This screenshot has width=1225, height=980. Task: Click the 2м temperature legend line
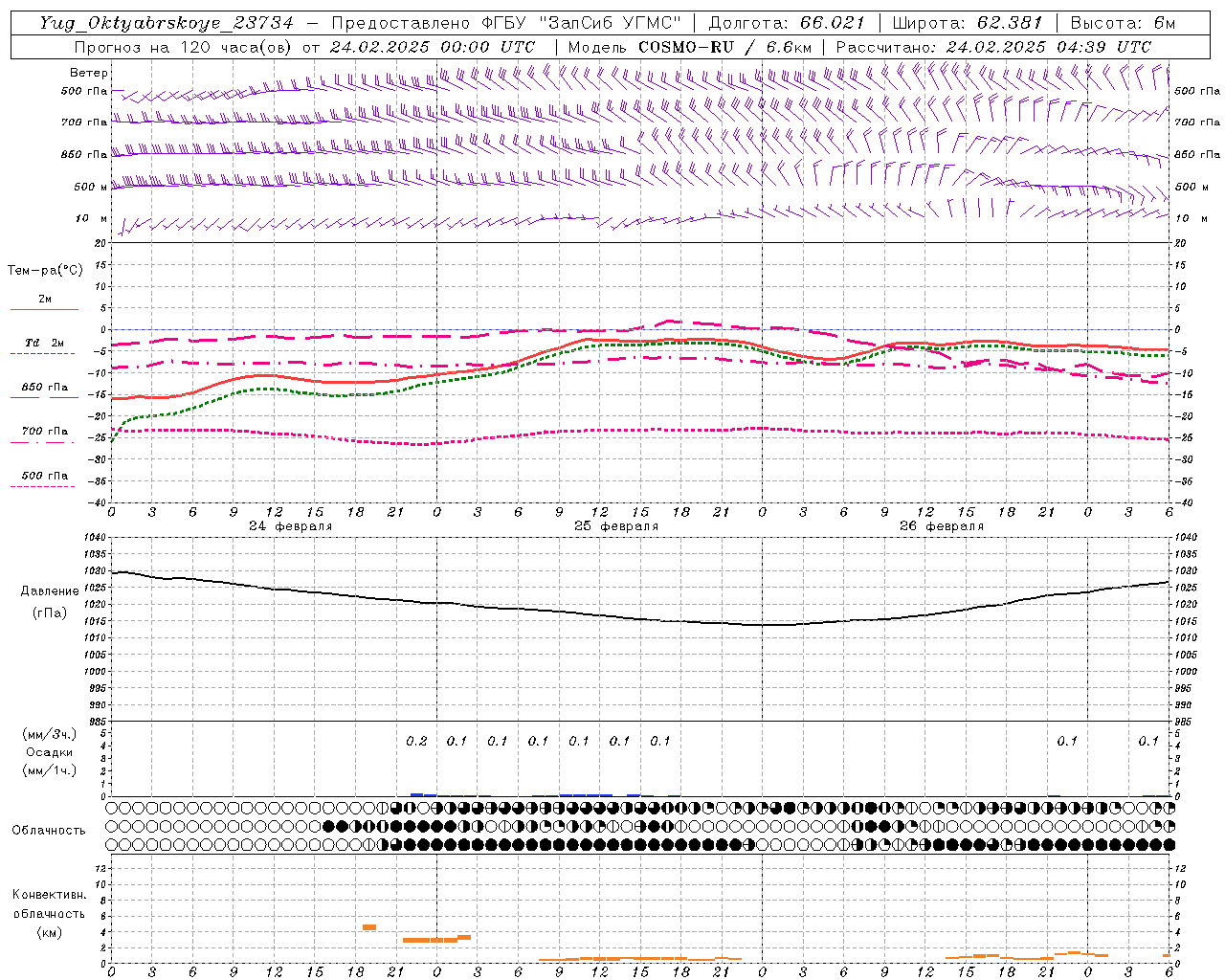pyautogui.click(x=44, y=309)
